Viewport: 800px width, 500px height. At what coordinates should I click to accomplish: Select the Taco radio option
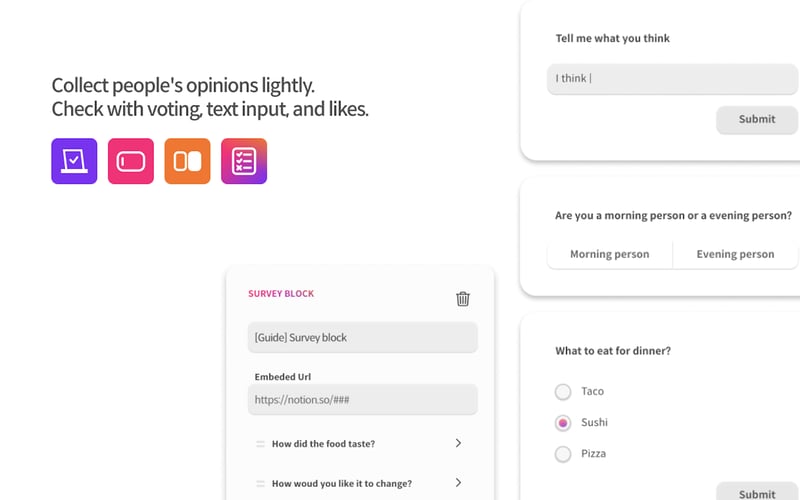[x=563, y=391]
